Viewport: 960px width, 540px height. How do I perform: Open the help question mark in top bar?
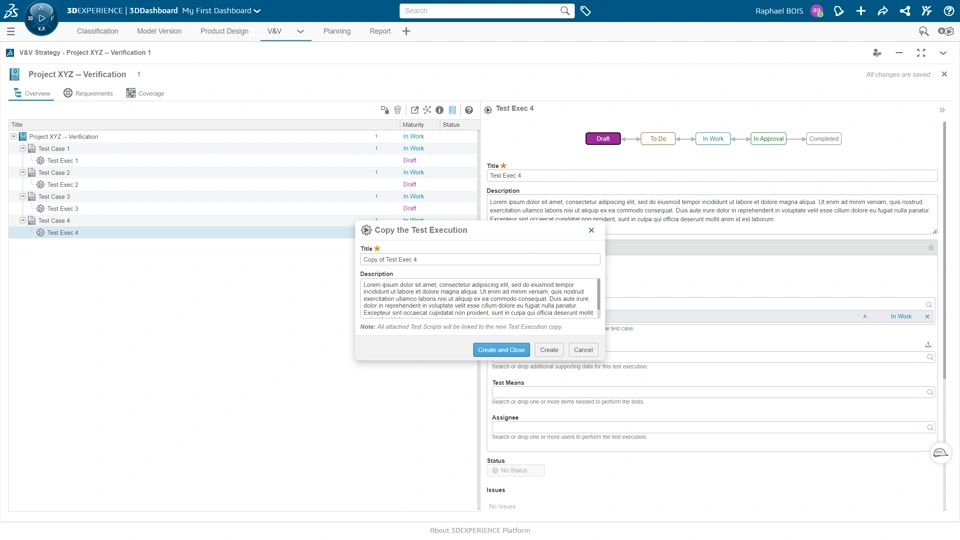tap(948, 11)
